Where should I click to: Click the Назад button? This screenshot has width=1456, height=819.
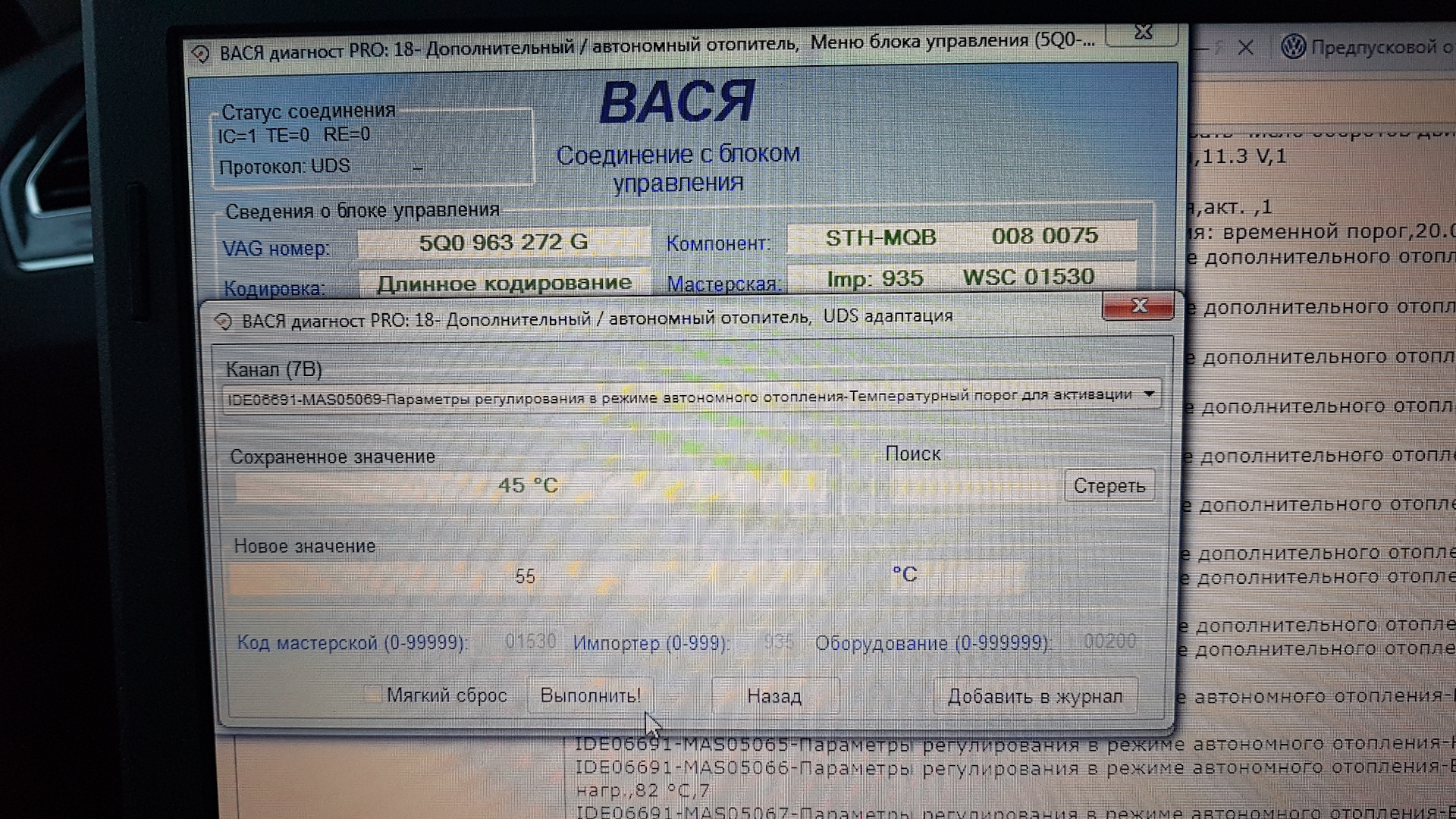point(774,696)
